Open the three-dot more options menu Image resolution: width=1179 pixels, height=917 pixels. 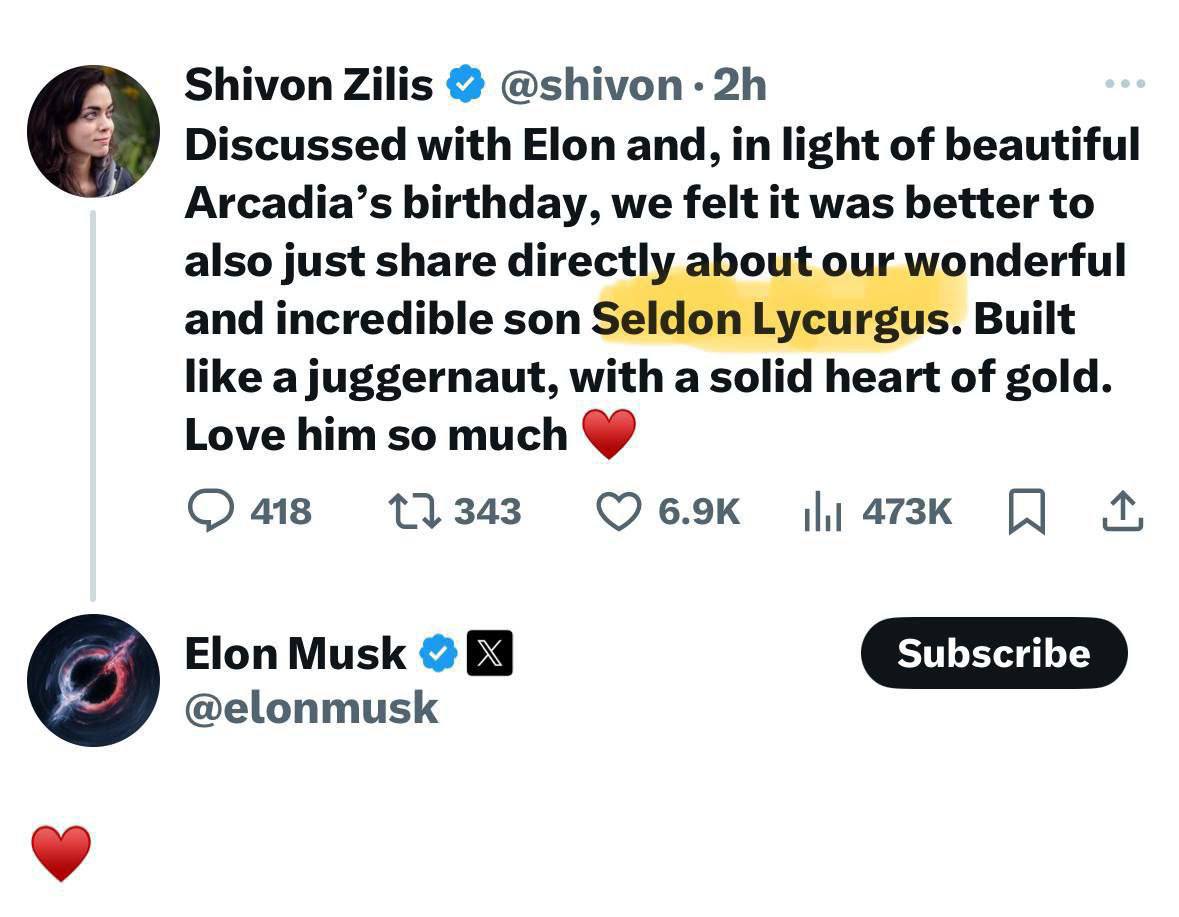[1124, 84]
